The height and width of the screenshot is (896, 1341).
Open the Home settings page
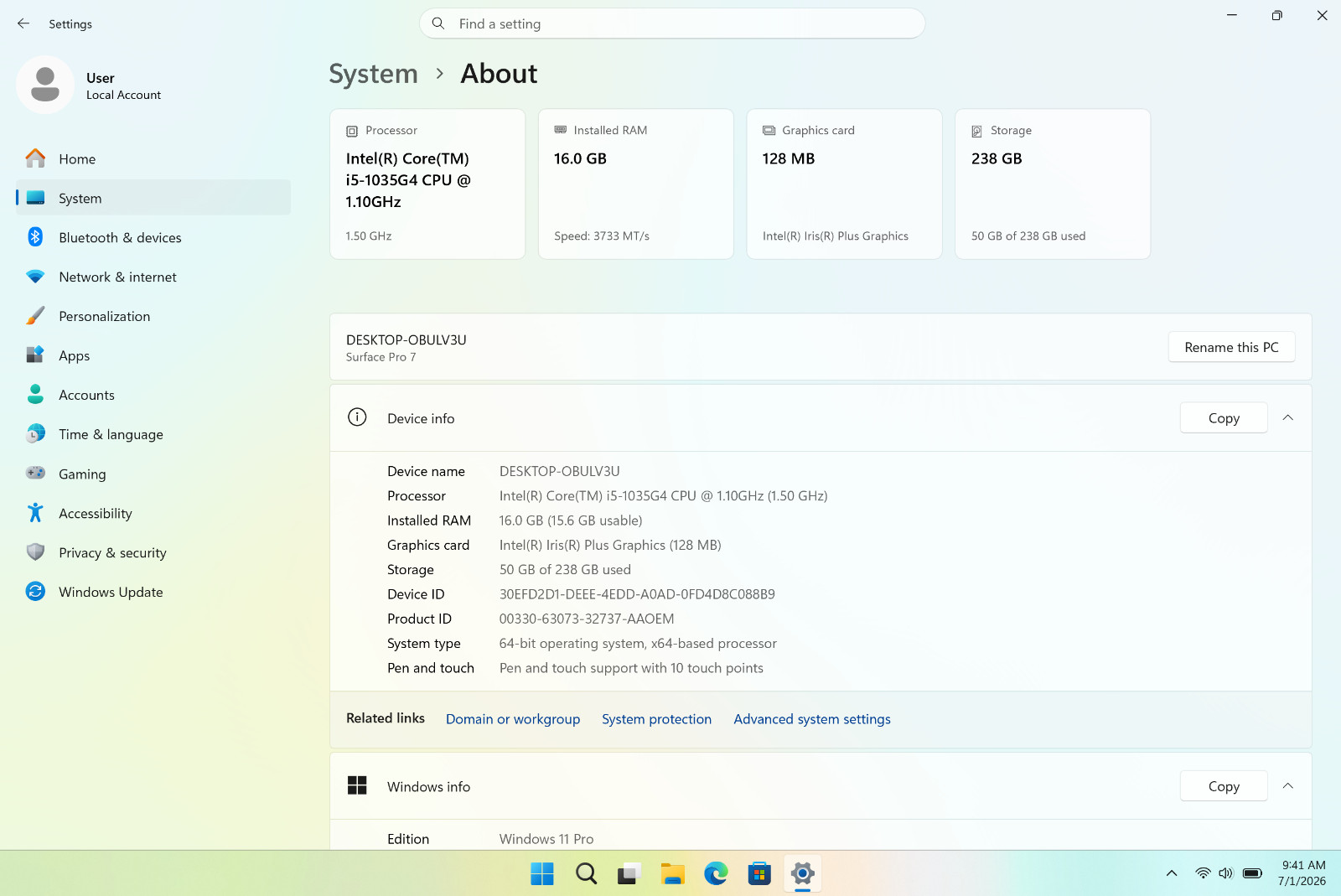click(153, 158)
